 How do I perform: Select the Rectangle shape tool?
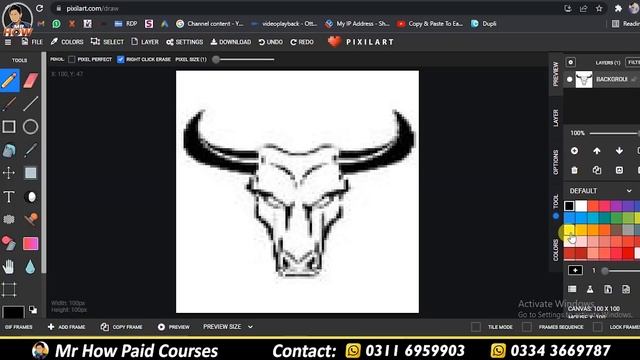[x=9, y=127]
